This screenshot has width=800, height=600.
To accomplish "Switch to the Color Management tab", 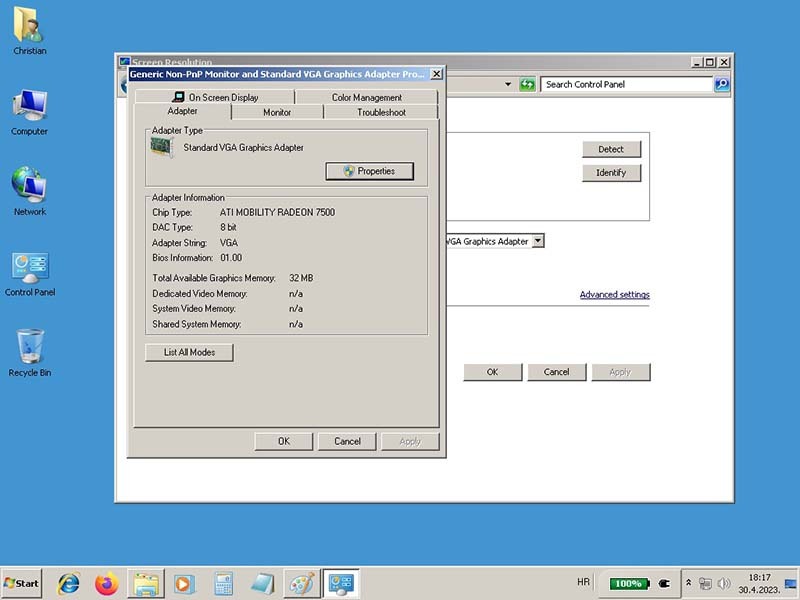I will (366, 97).
